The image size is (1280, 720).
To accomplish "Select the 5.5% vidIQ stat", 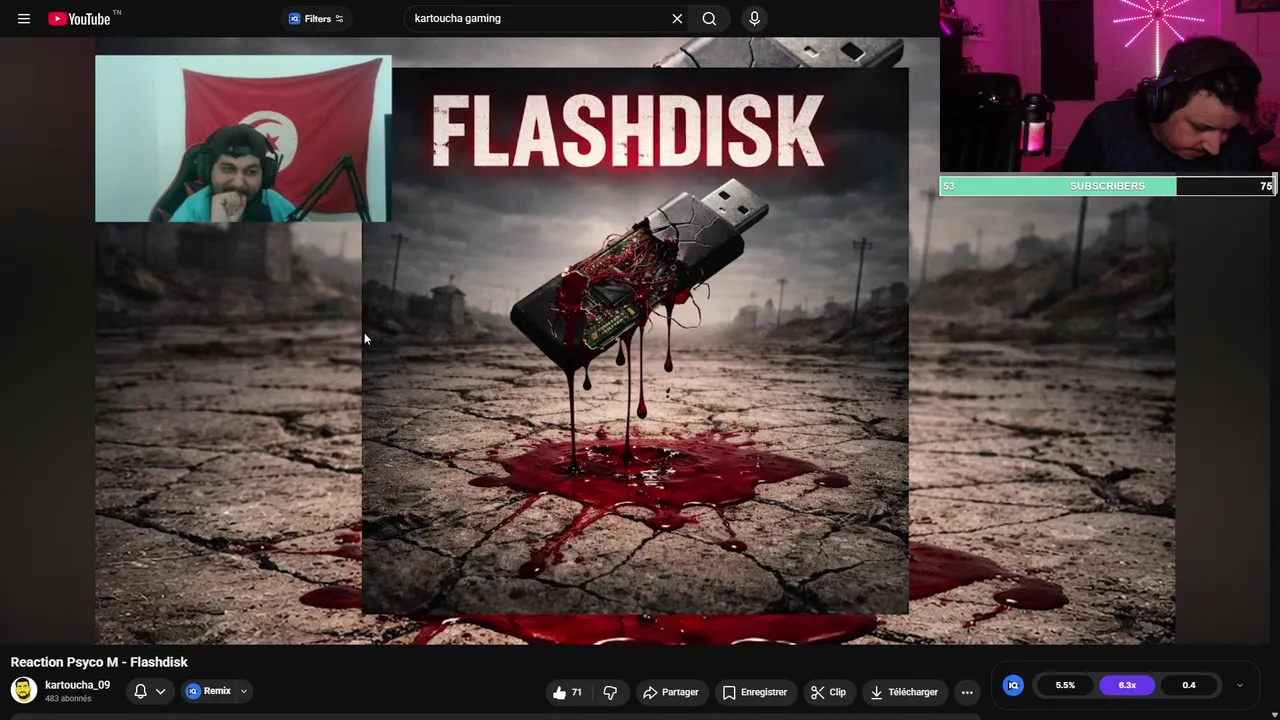I will pos(1065,685).
